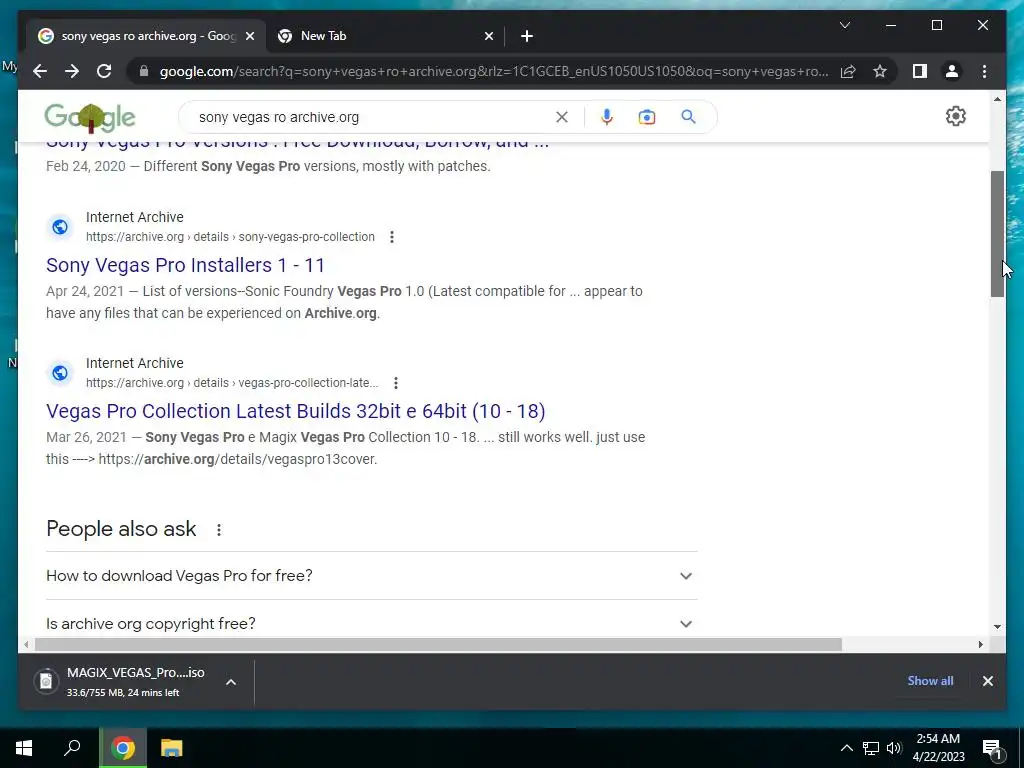This screenshot has width=1024, height=768.
Task: Open more options for vegas-pro-collection-late result
Action: coord(396,383)
